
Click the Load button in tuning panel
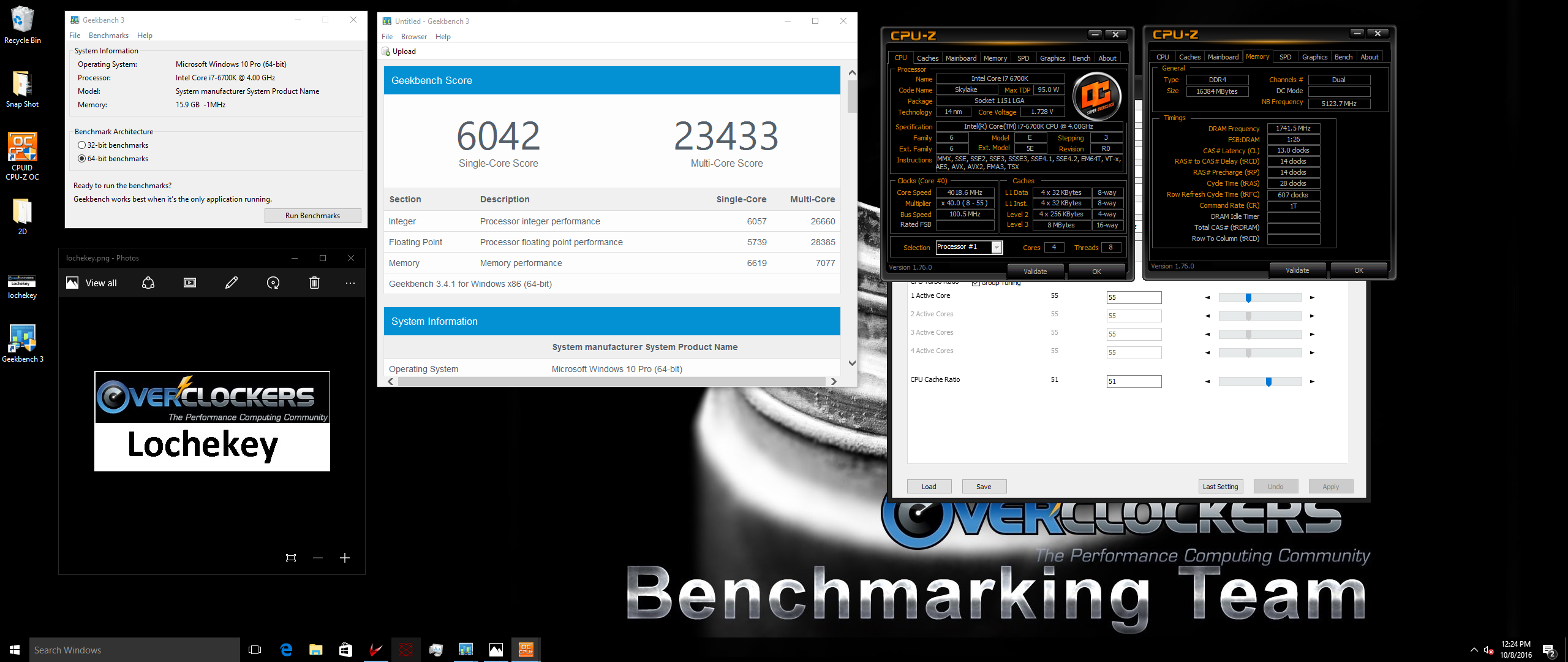[x=929, y=487]
